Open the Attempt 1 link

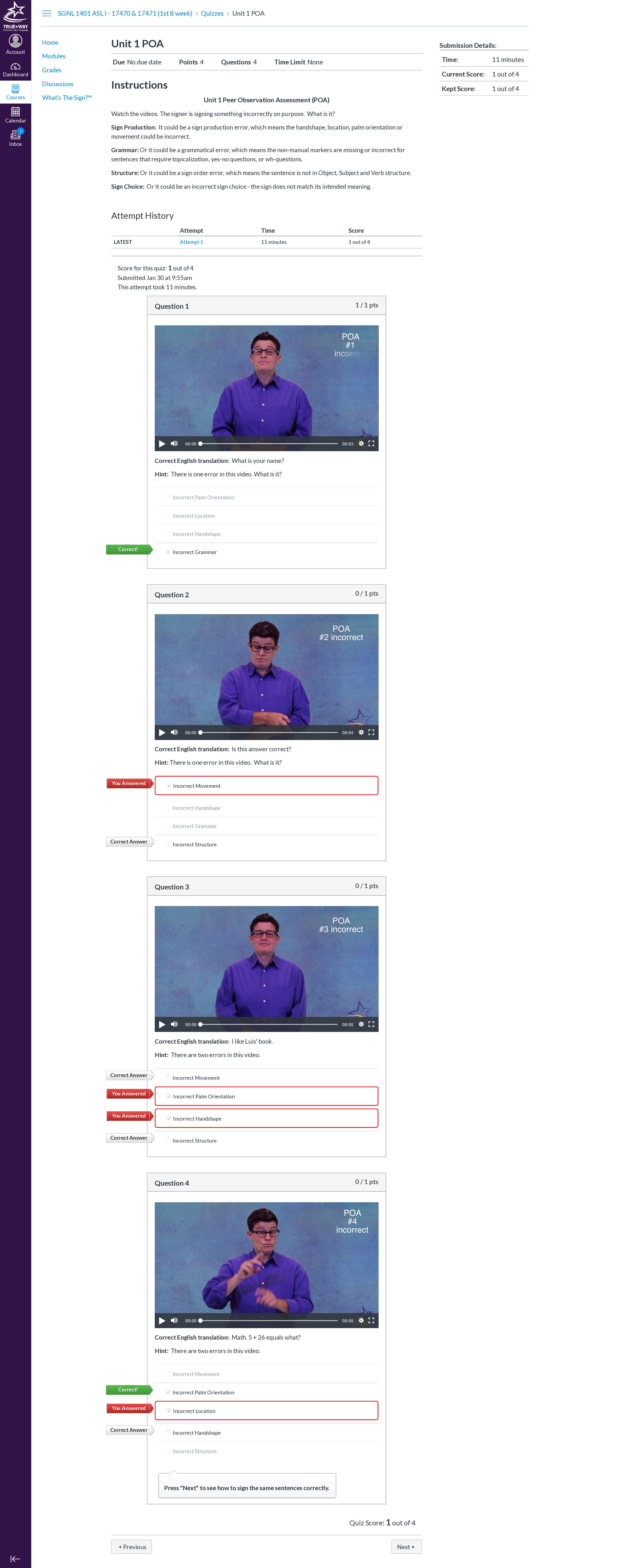point(191,242)
